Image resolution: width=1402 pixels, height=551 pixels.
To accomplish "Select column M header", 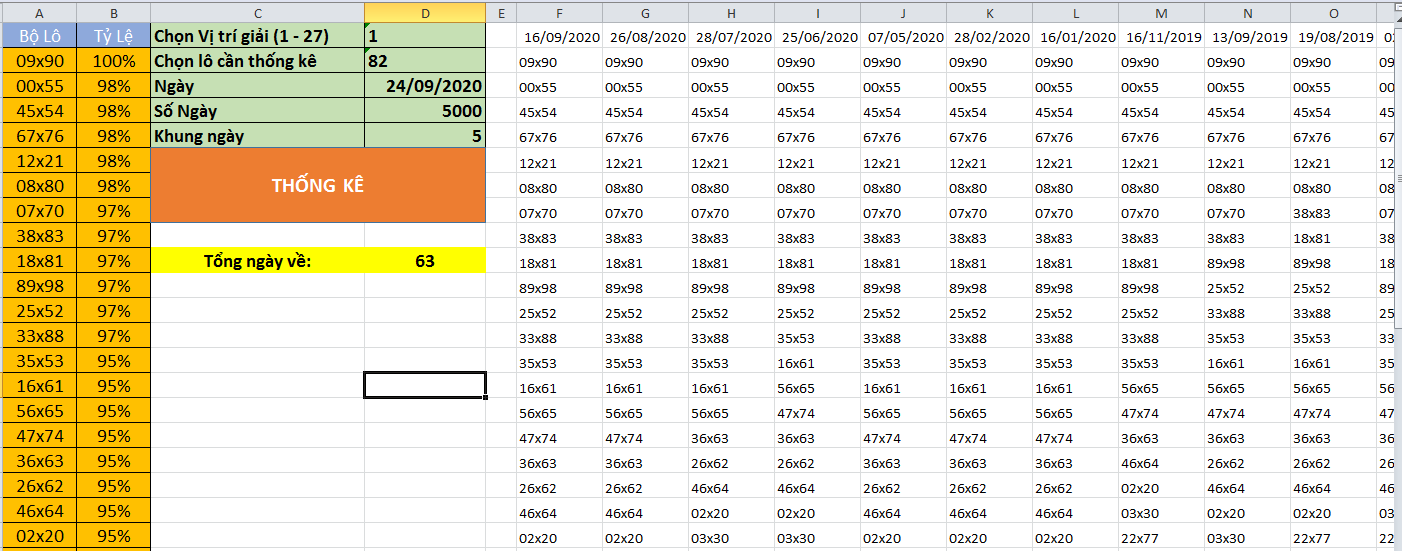I will point(1161,12).
